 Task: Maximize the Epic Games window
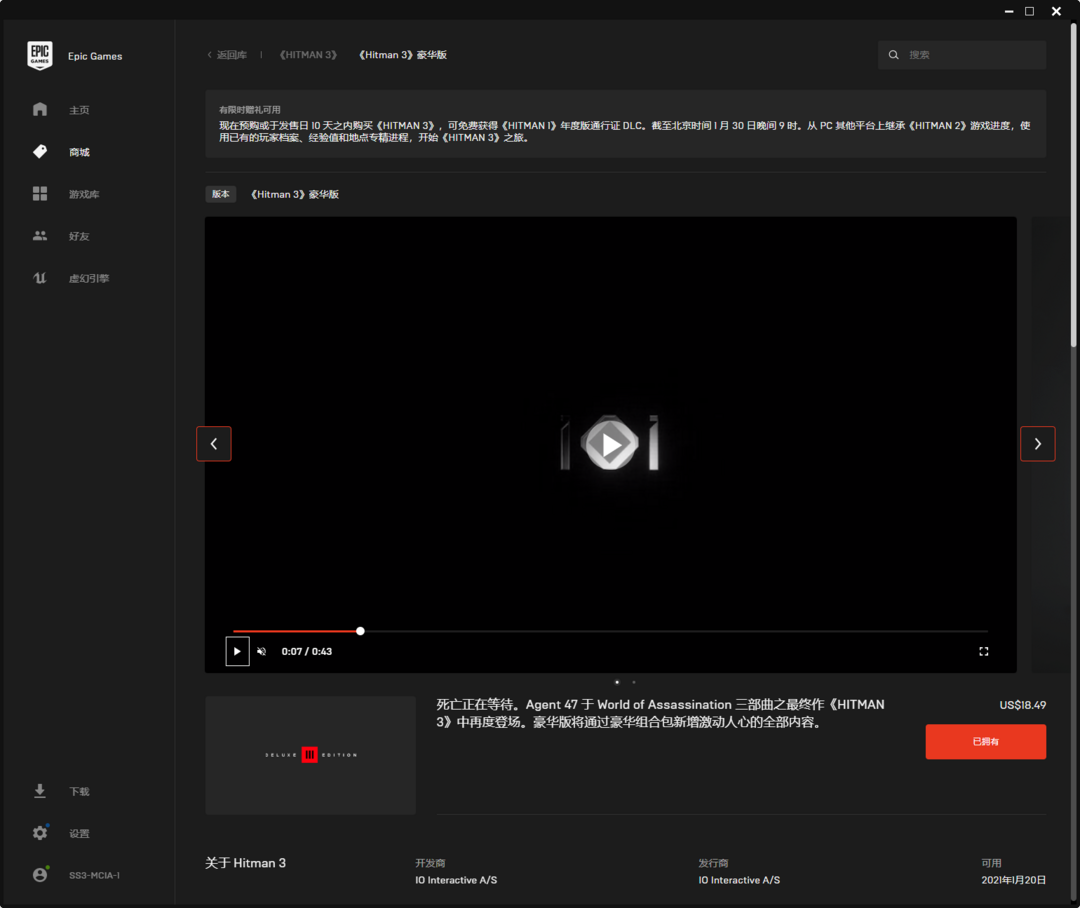point(1030,11)
